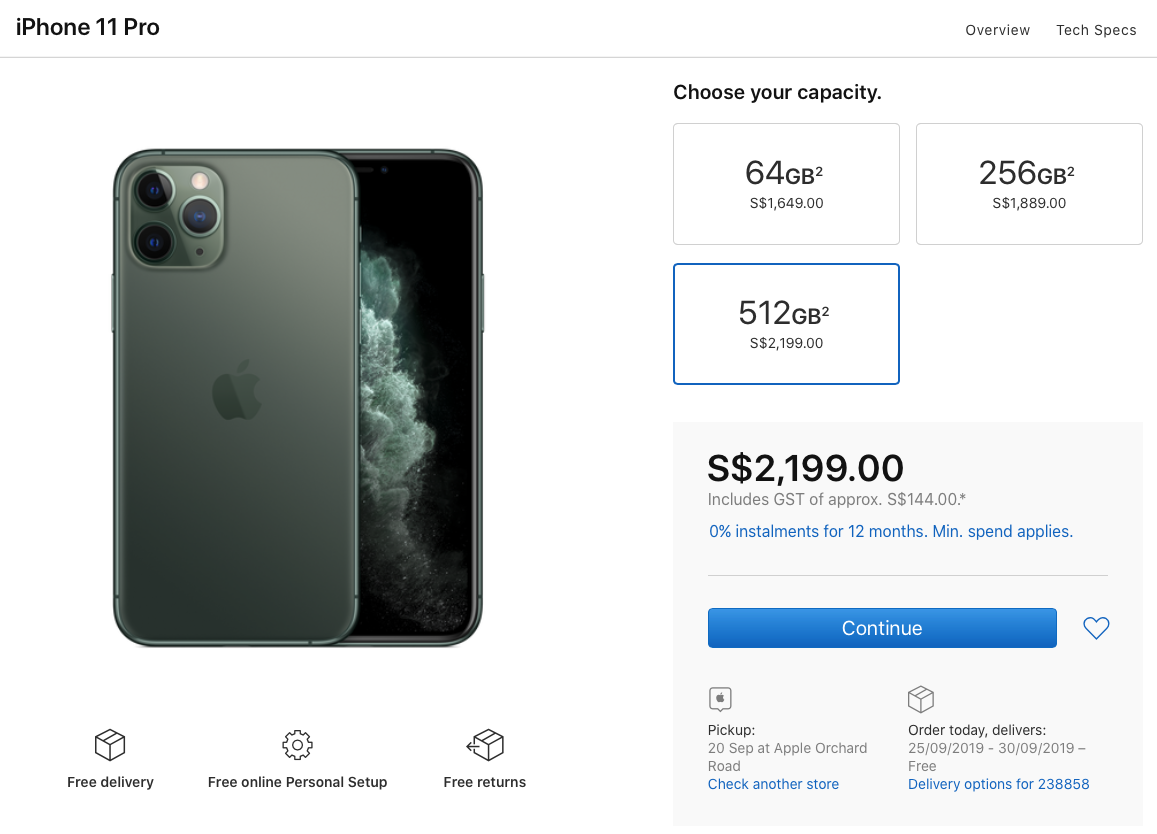The image size is (1157, 834).
Task: Click the Free online Personal Setup label
Action: tap(297, 782)
